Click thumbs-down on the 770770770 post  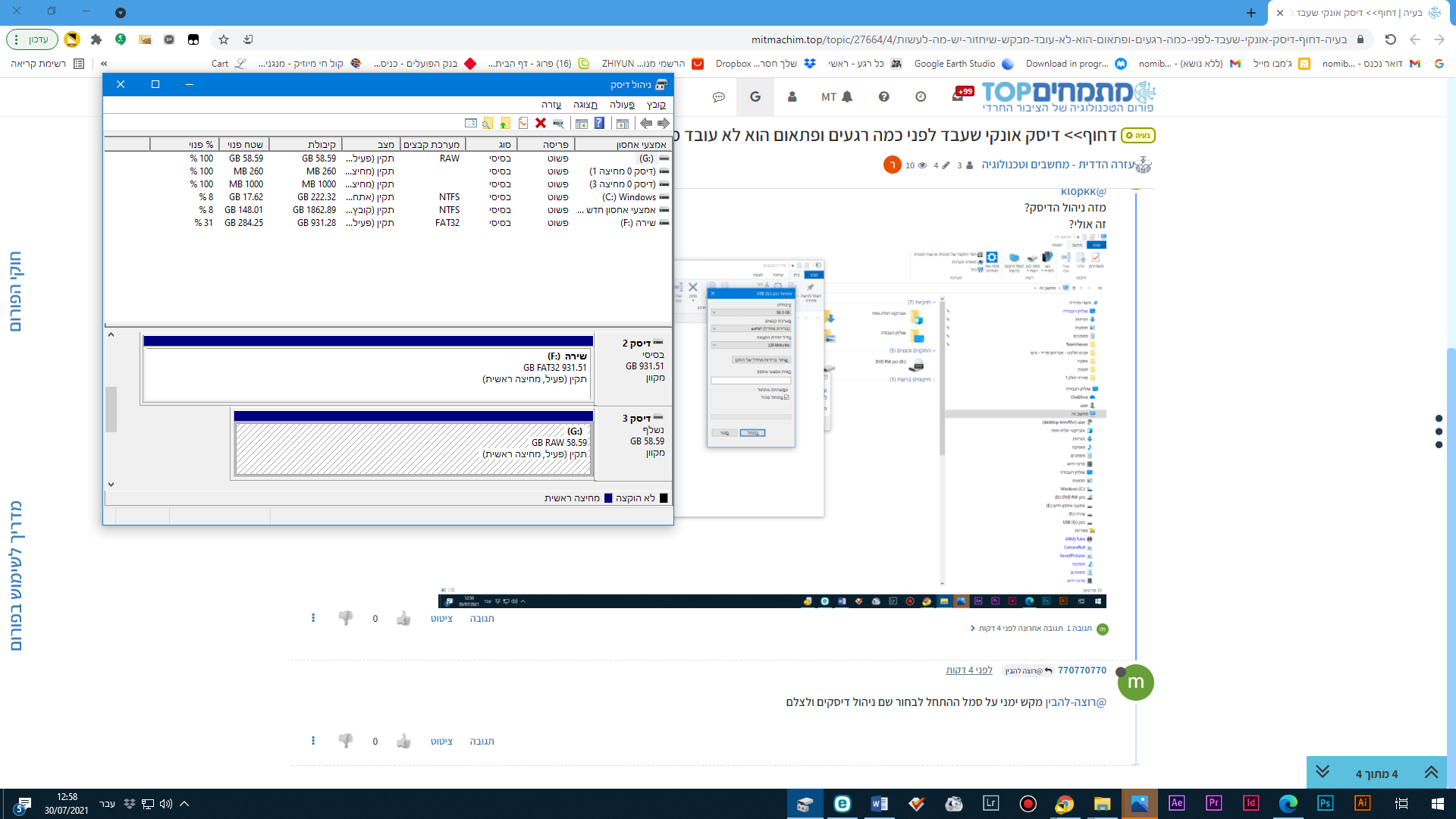(346, 741)
